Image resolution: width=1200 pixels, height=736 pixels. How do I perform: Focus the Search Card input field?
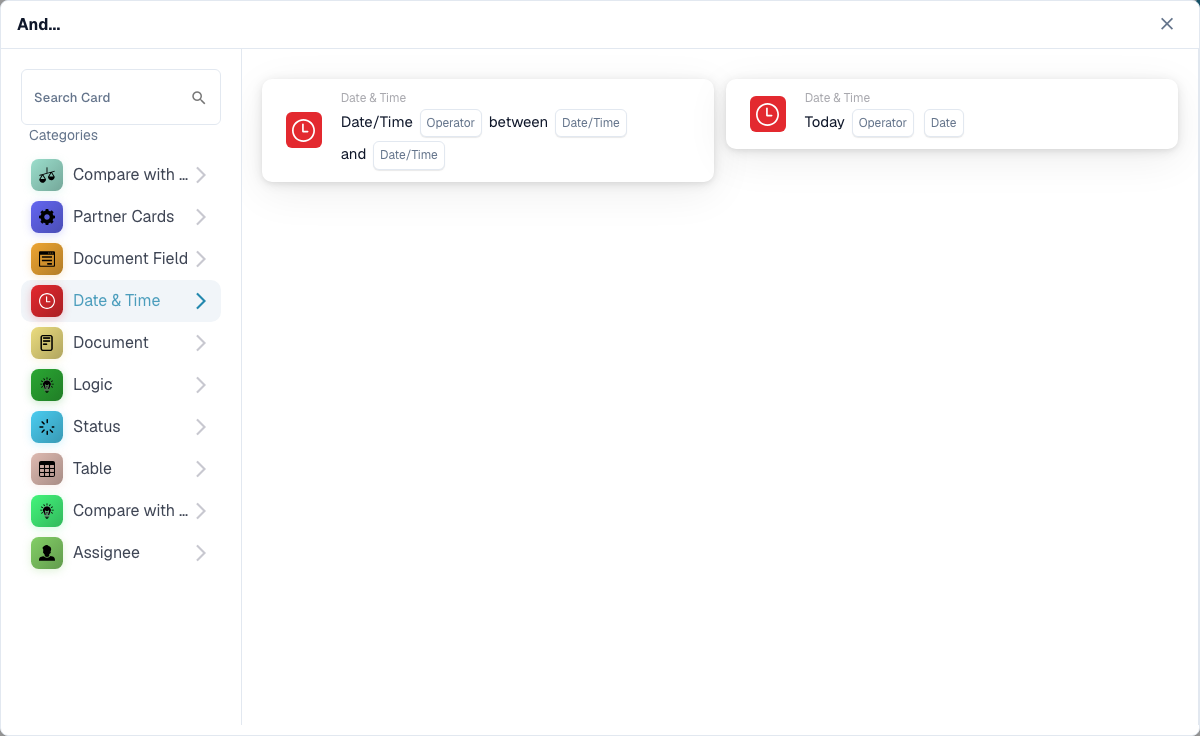click(121, 97)
